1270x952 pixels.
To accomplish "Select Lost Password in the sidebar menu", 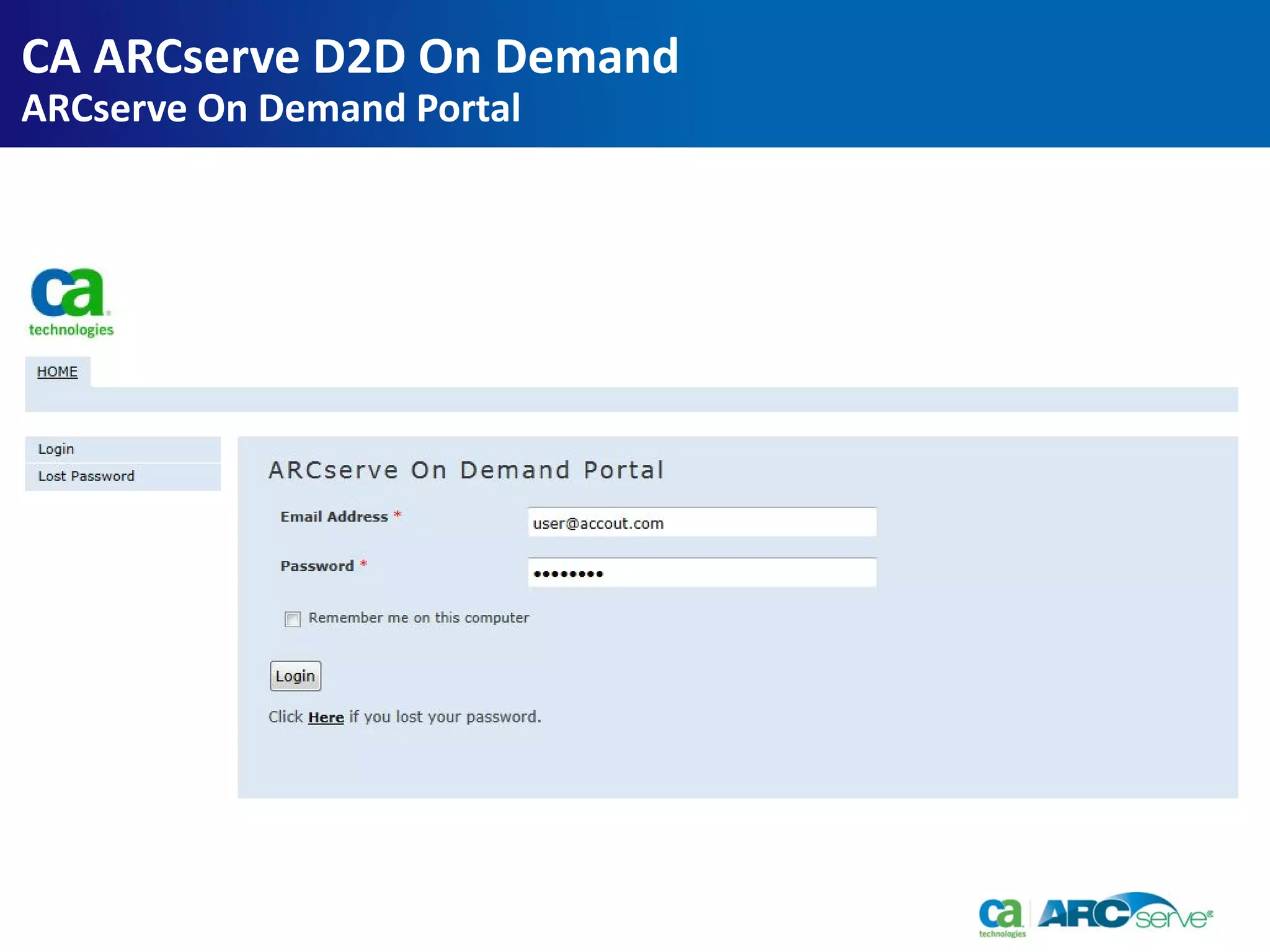I will (123, 477).
